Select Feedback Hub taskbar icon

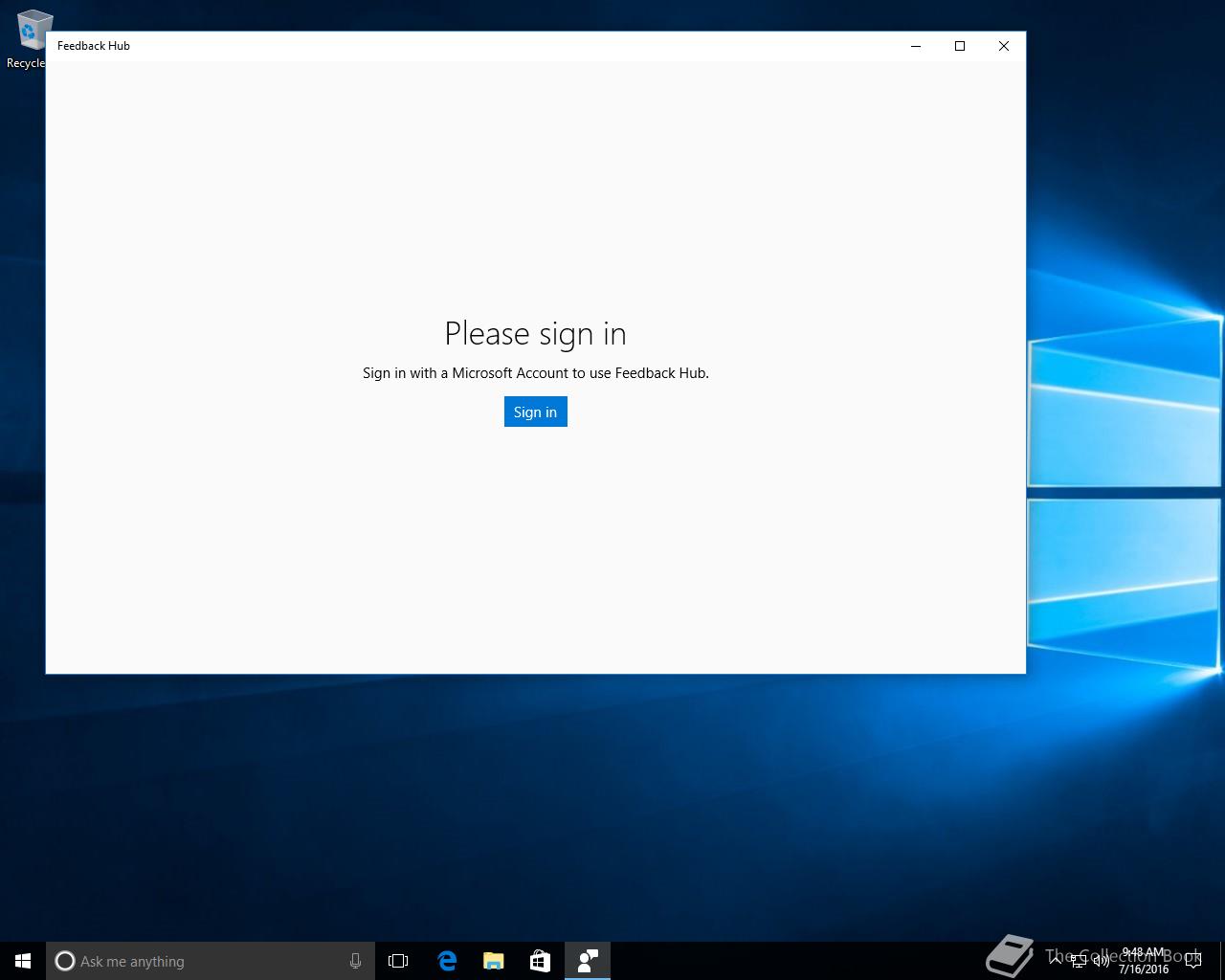click(x=588, y=961)
